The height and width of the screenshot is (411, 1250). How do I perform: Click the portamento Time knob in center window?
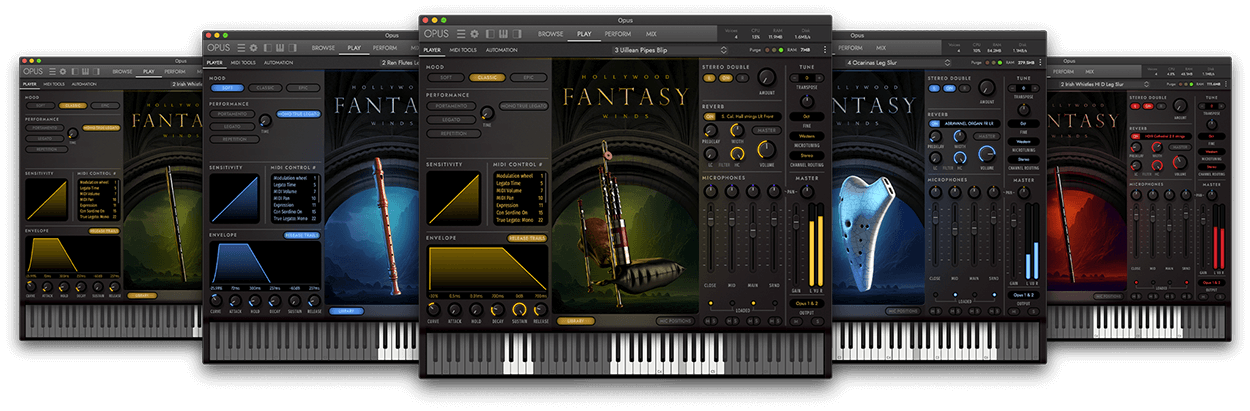pos(487,114)
